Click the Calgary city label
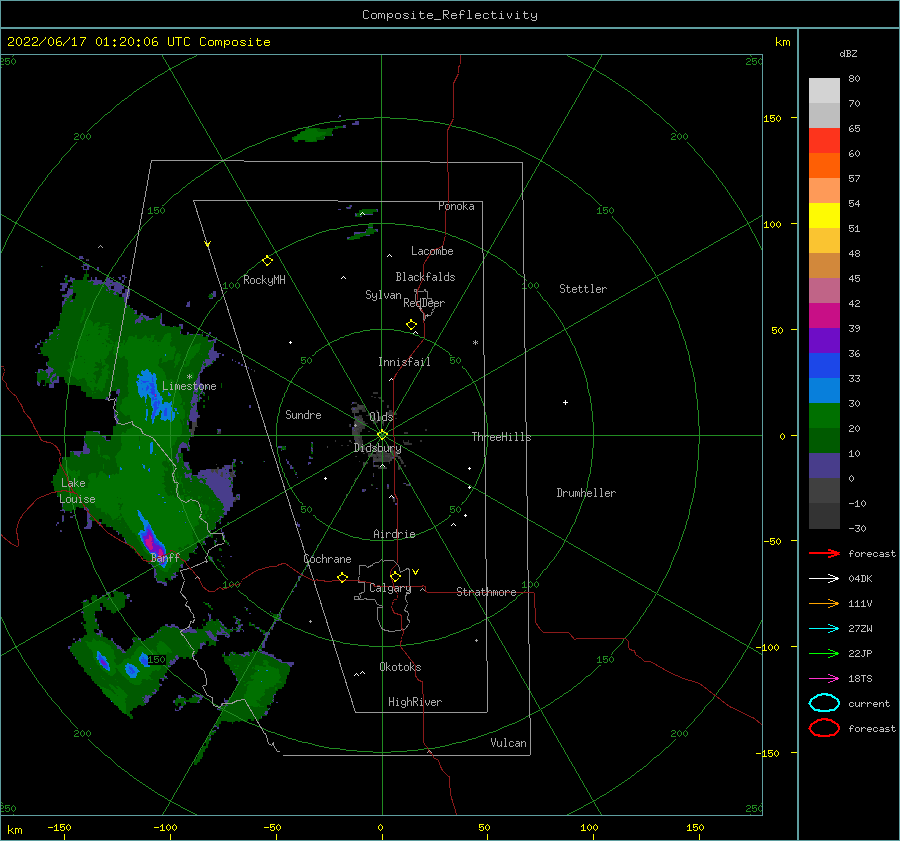The height and width of the screenshot is (841, 900). (390, 588)
